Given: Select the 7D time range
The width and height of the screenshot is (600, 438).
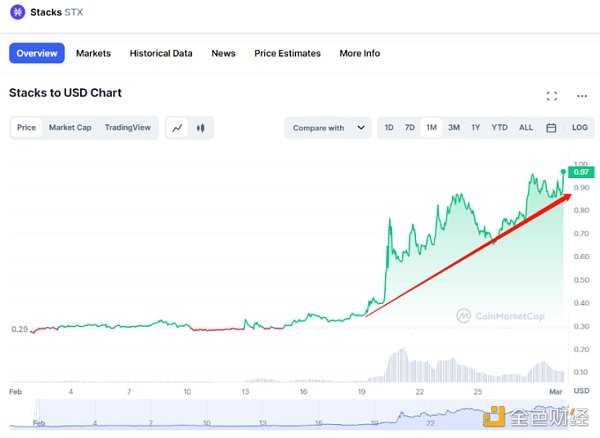Looking at the screenshot, I should point(409,128).
